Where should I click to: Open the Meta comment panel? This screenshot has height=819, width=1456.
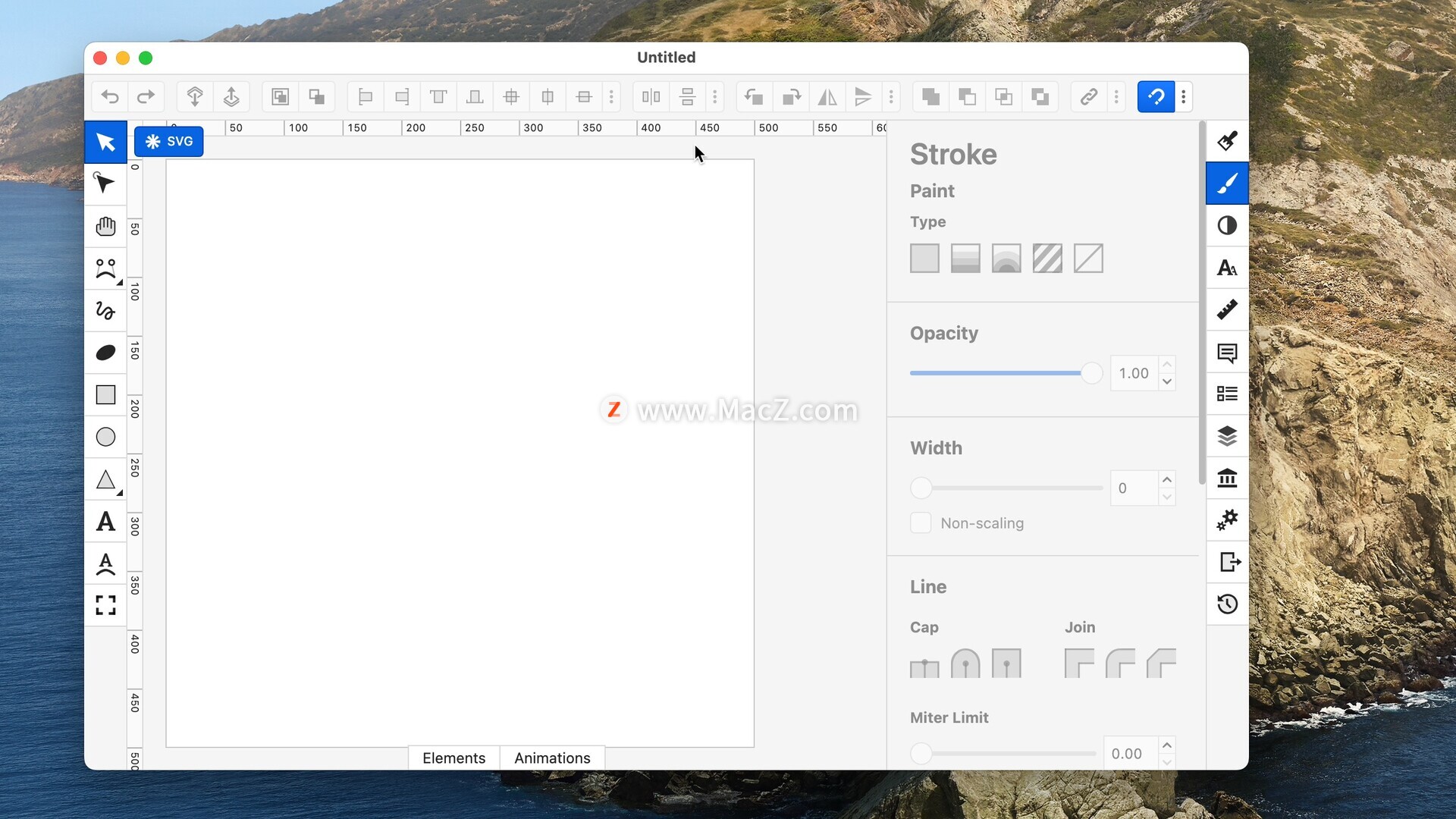click(1227, 352)
